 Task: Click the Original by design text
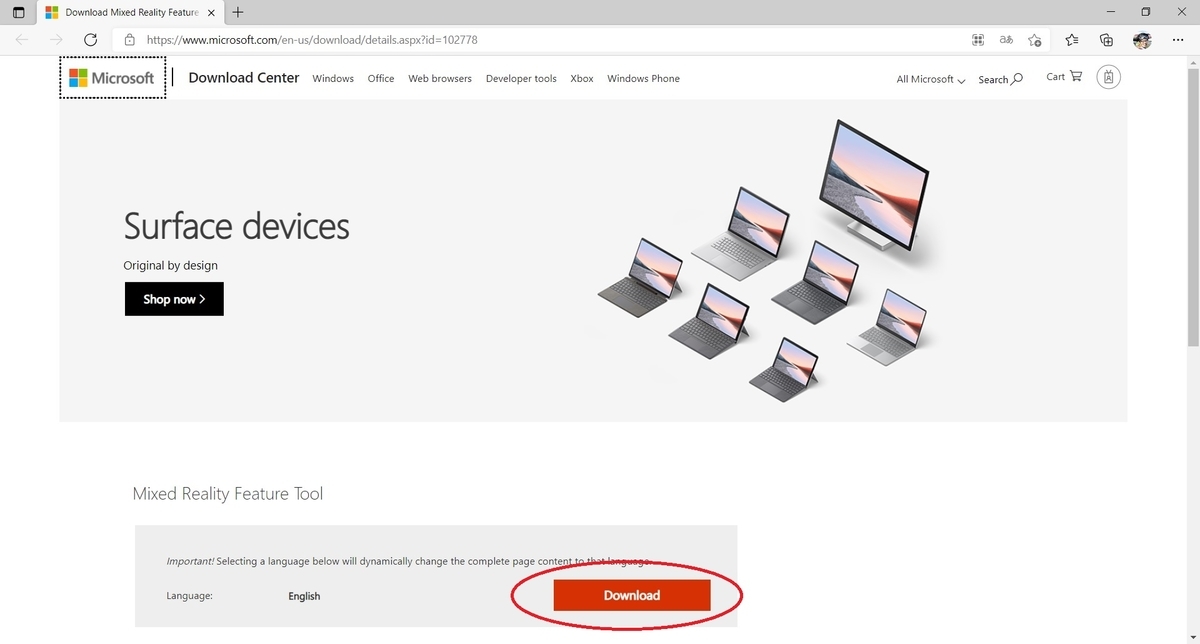tap(170, 265)
